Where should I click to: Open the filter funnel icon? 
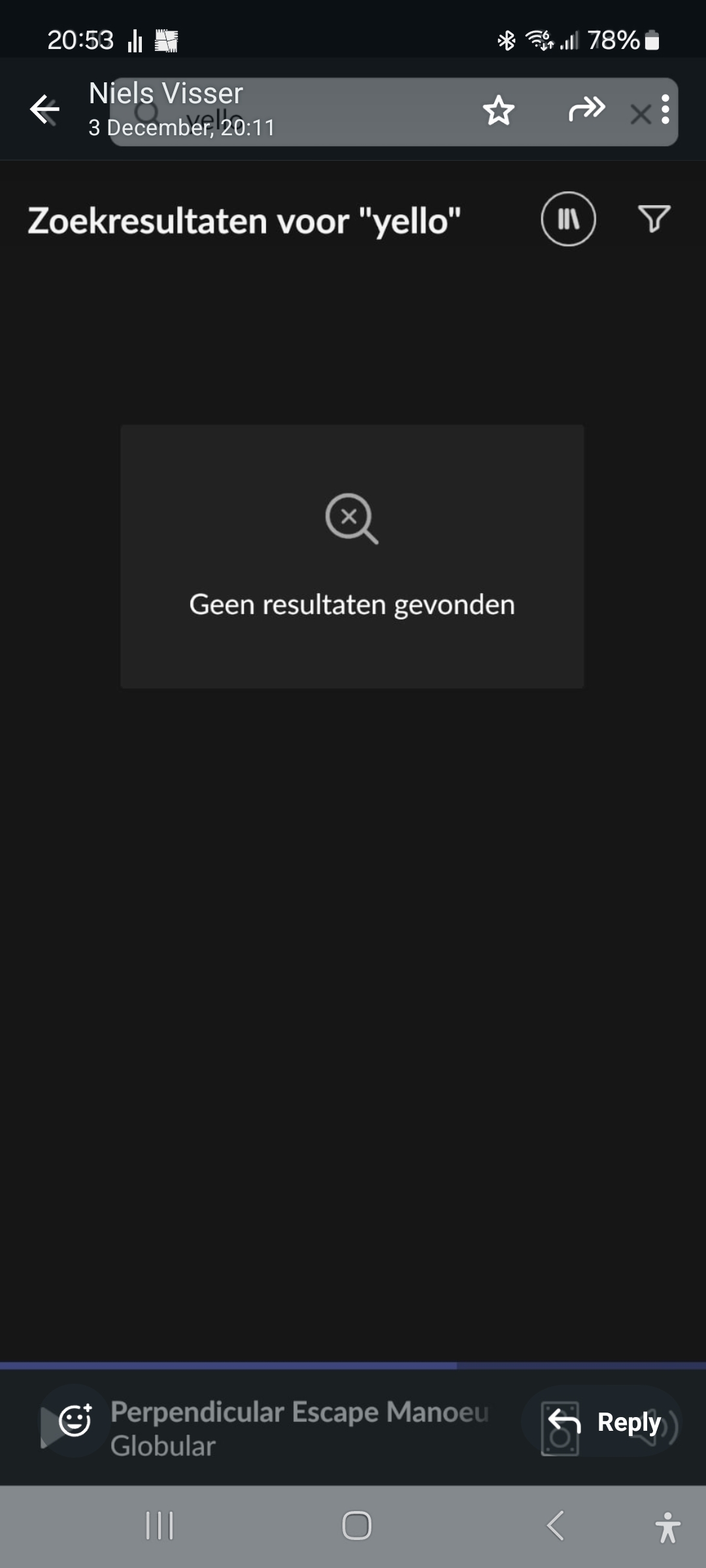click(x=654, y=219)
